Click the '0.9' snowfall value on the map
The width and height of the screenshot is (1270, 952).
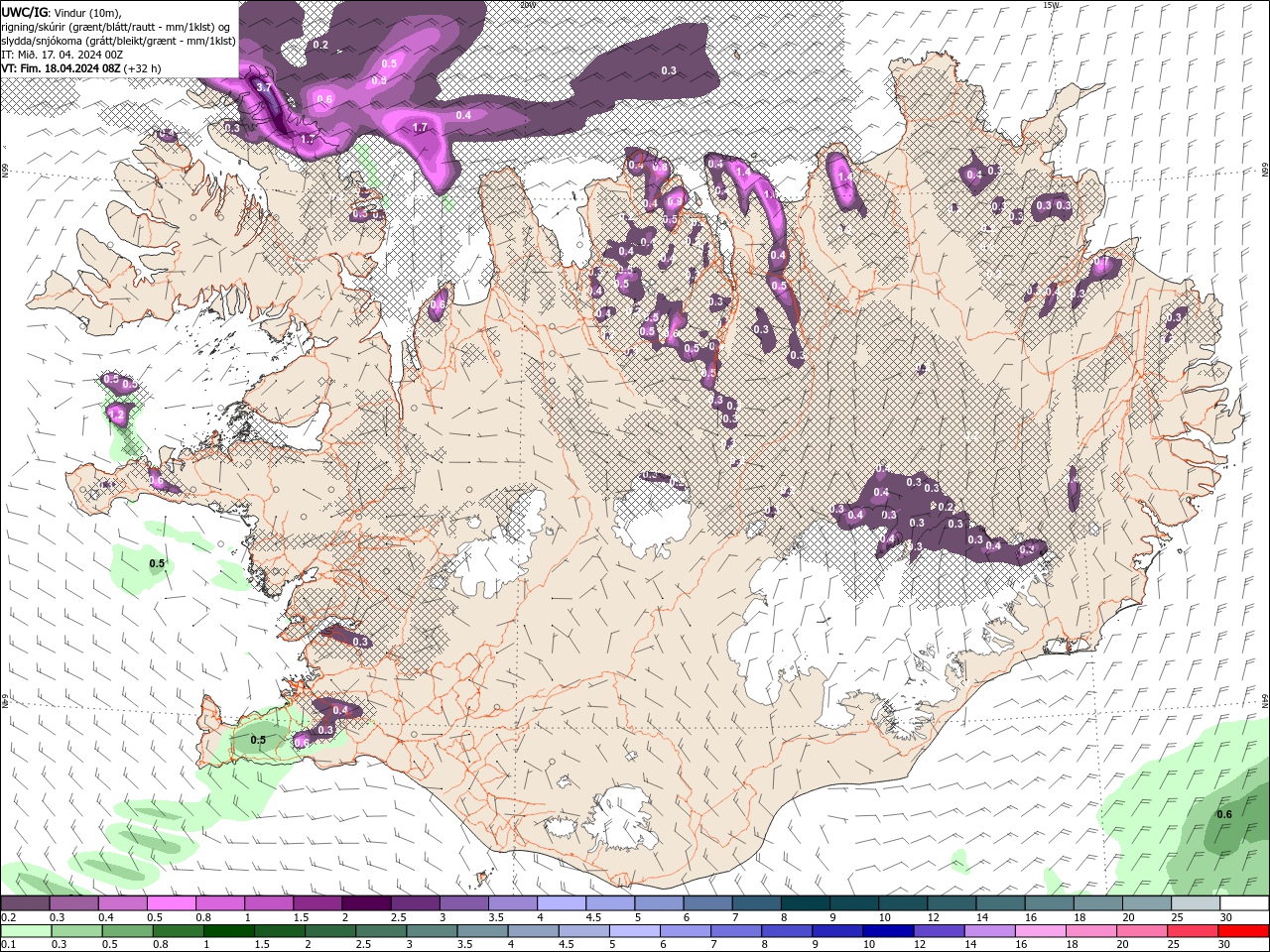675,201
